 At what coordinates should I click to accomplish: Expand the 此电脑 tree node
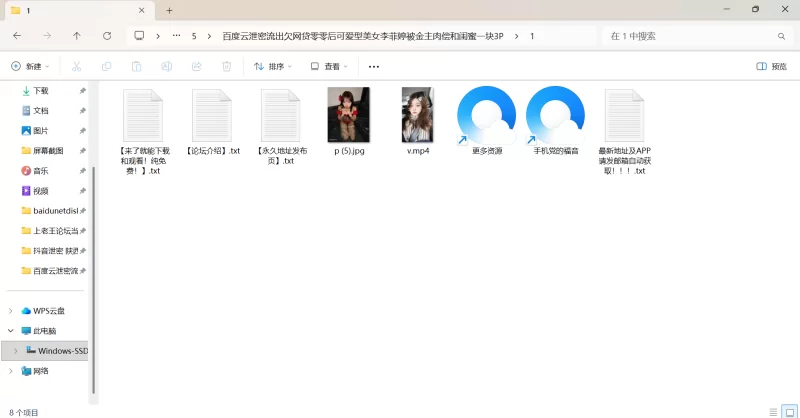point(11,331)
